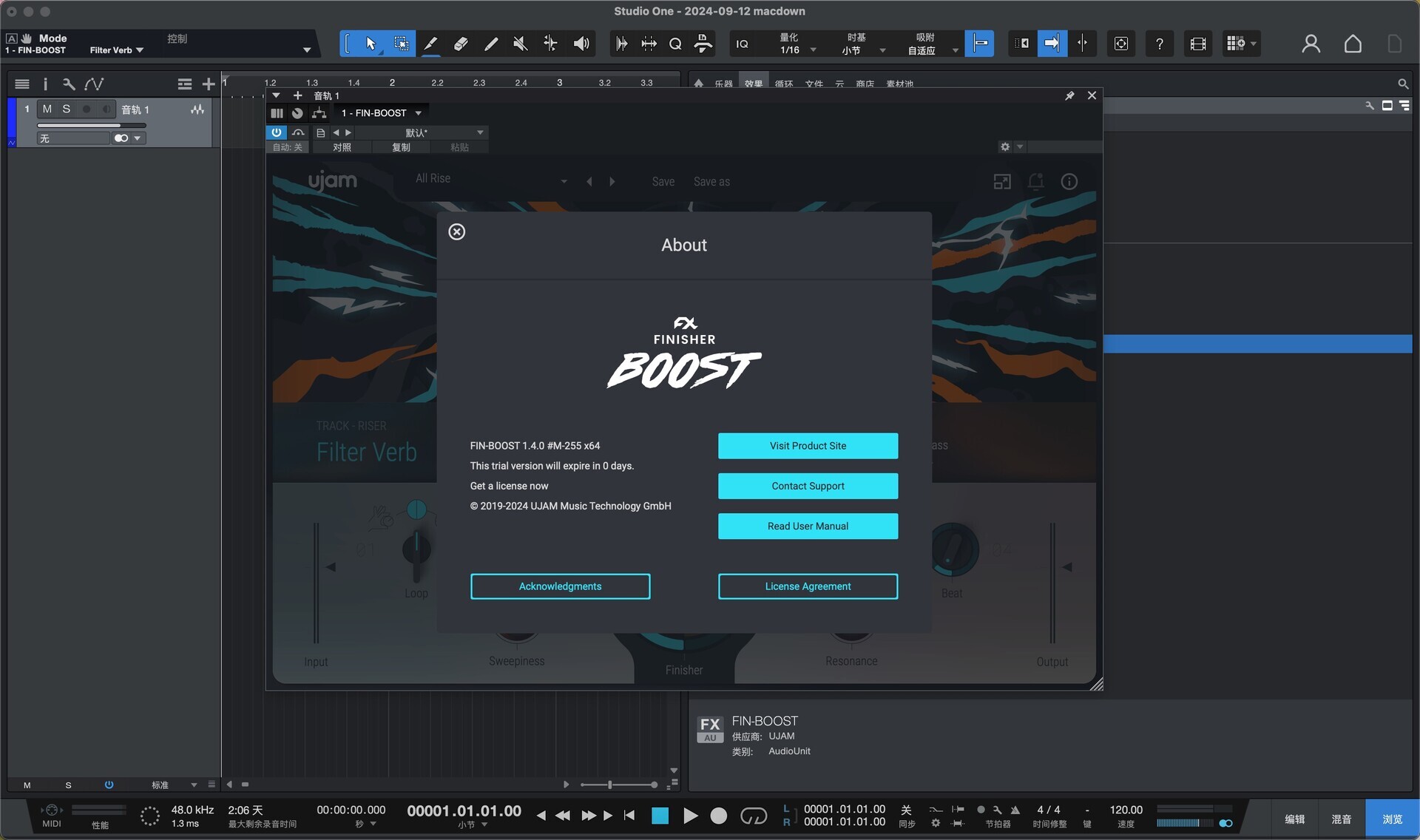The image size is (1420, 840).
Task: Toggle plugin power bypass button
Action: coord(276,132)
